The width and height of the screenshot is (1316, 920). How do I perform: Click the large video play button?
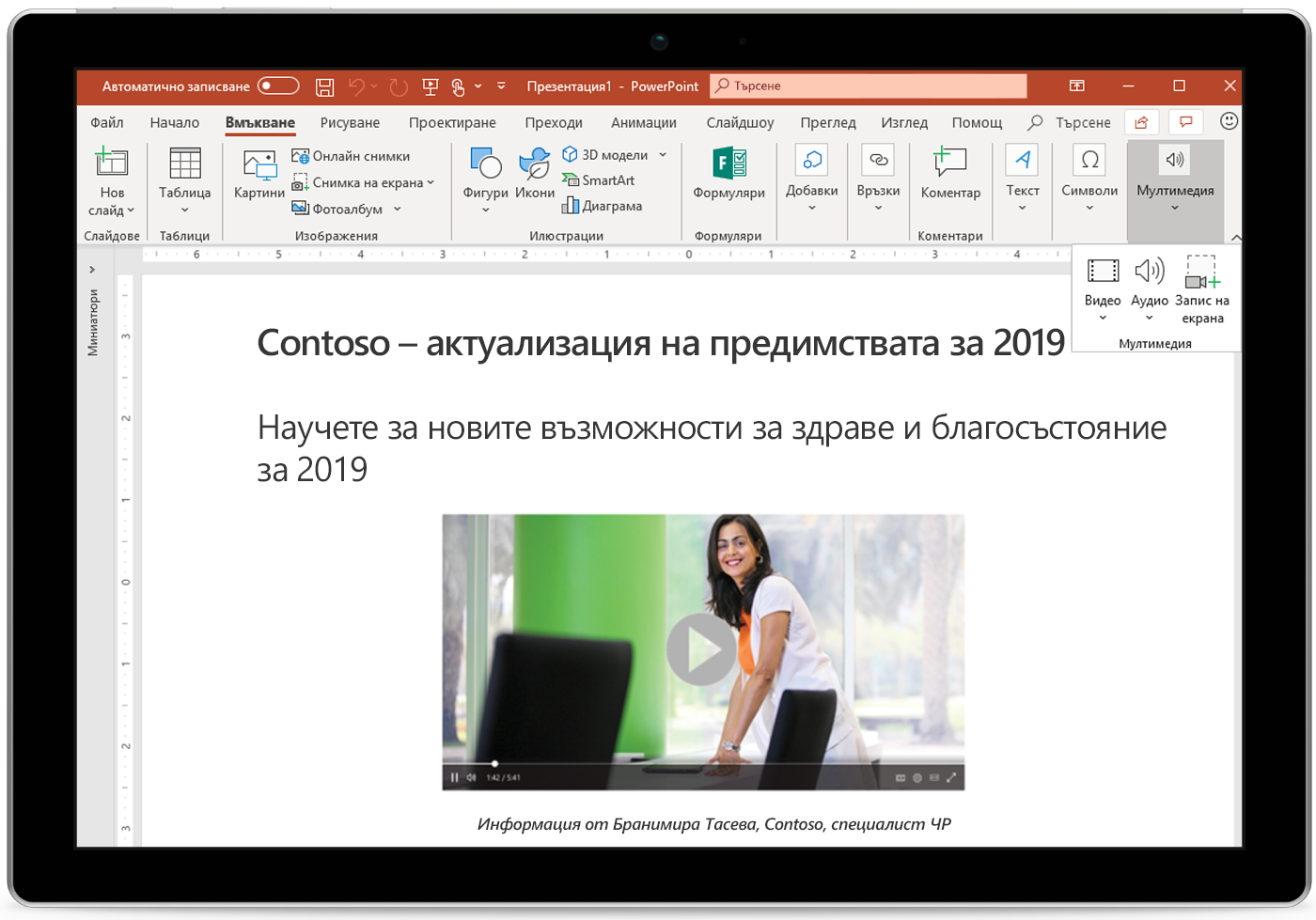pos(701,649)
